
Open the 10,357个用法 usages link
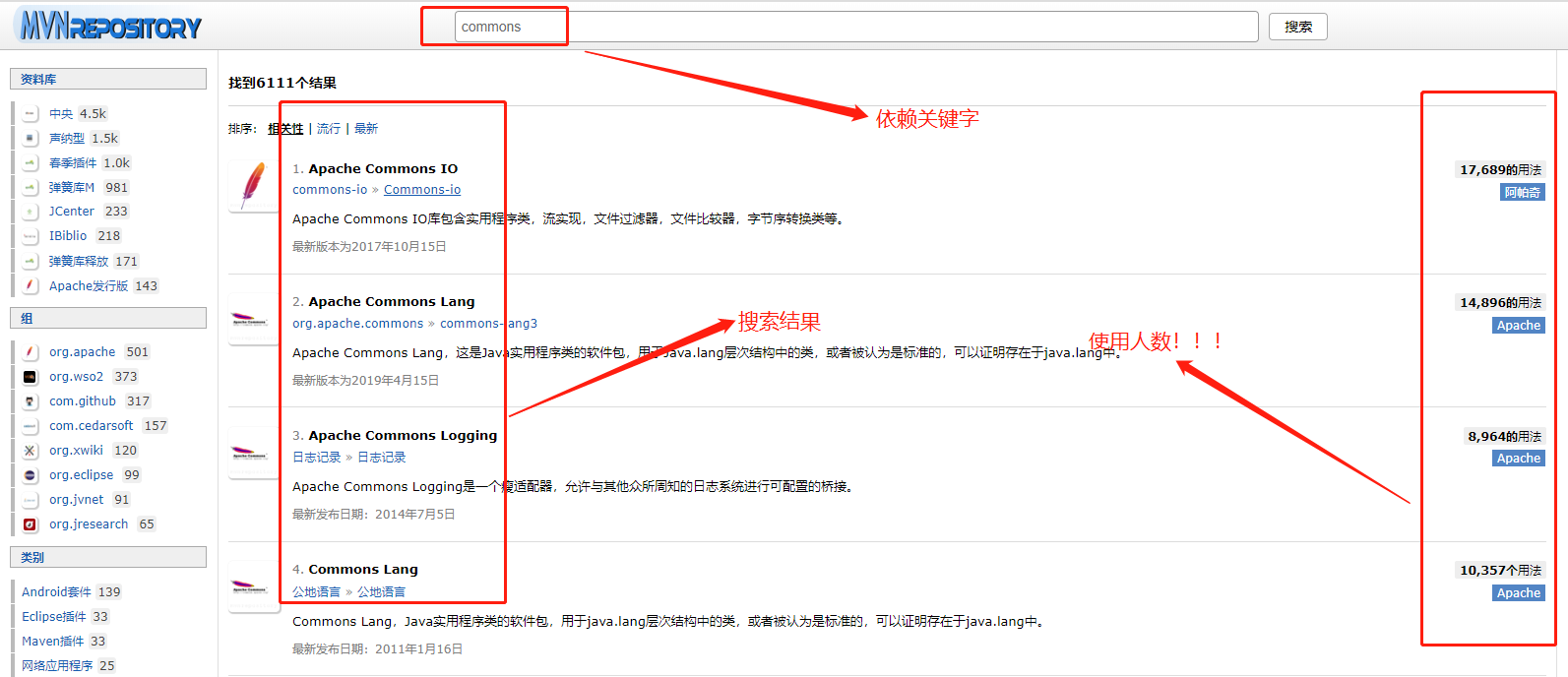[1500, 571]
